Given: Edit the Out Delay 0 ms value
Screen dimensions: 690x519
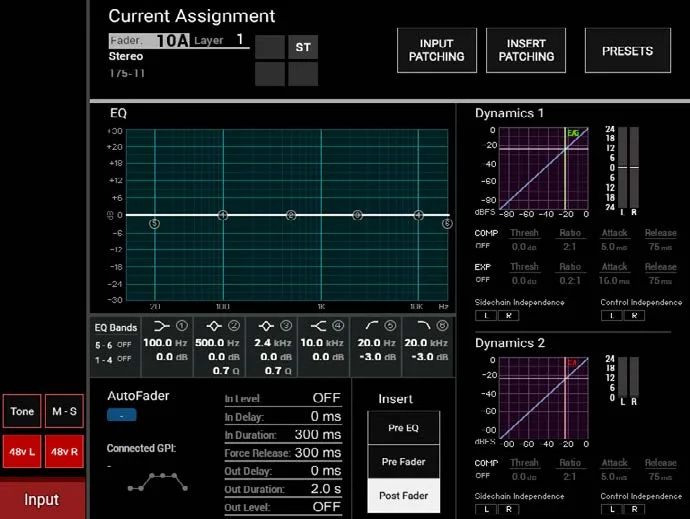Looking at the screenshot, I should [326, 471].
